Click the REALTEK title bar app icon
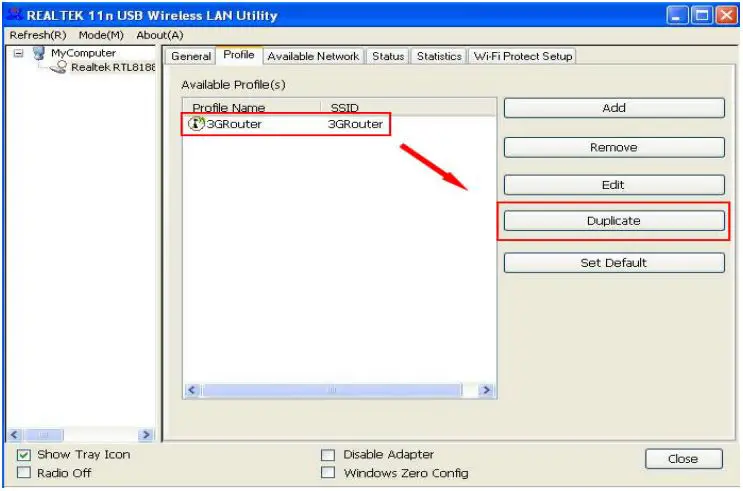This screenshot has width=743, height=491. (15, 15)
